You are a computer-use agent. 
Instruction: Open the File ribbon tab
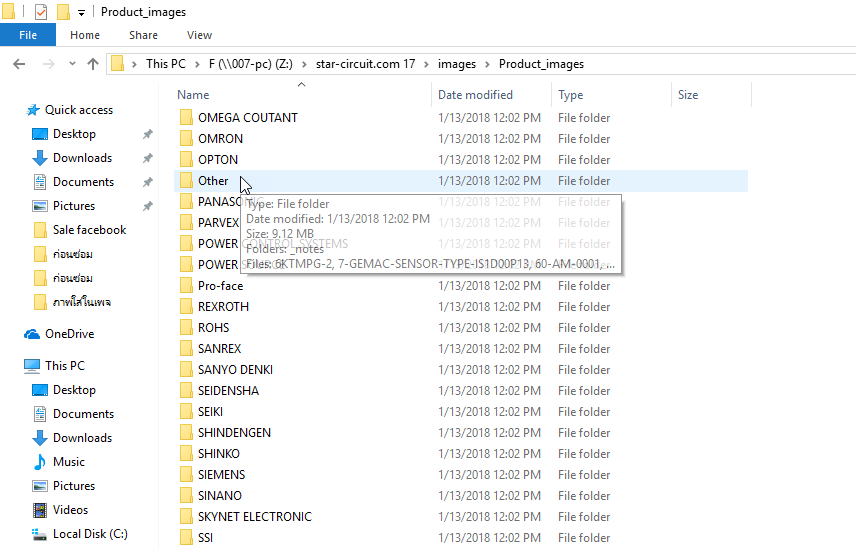click(28, 35)
